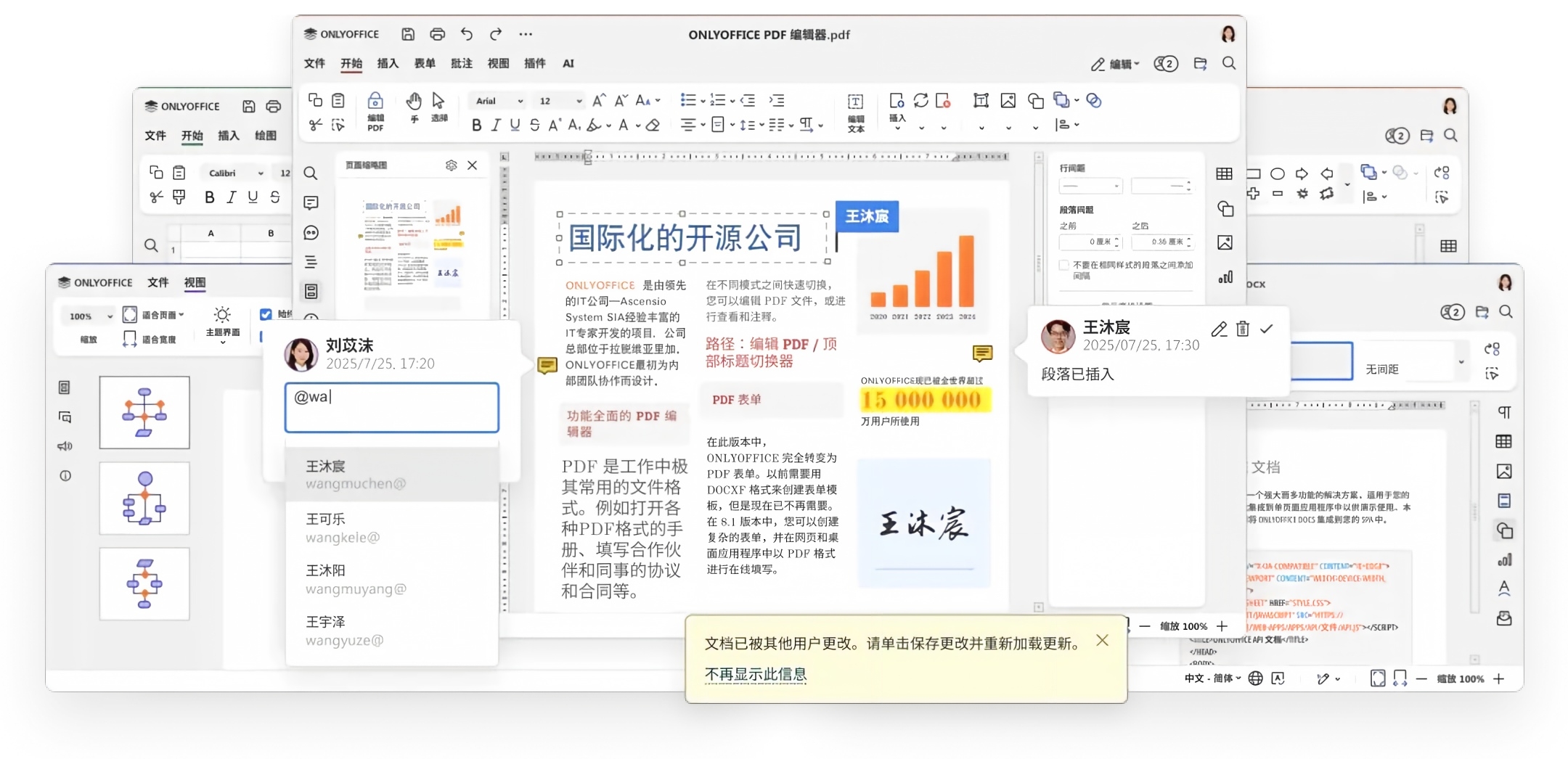Redo the action in PDF editor
The height and width of the screenshot is (759, 1568).
click(x=496, y=34)
